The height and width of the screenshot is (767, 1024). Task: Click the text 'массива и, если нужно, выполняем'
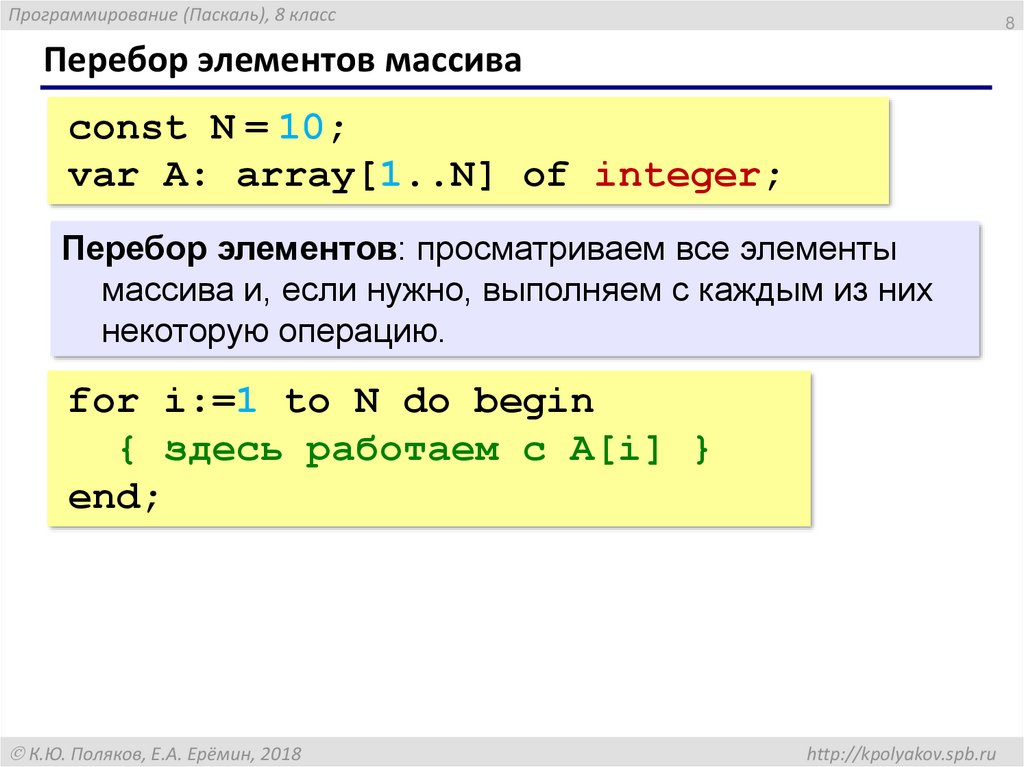pyautogui.click(x=381, y=291)
